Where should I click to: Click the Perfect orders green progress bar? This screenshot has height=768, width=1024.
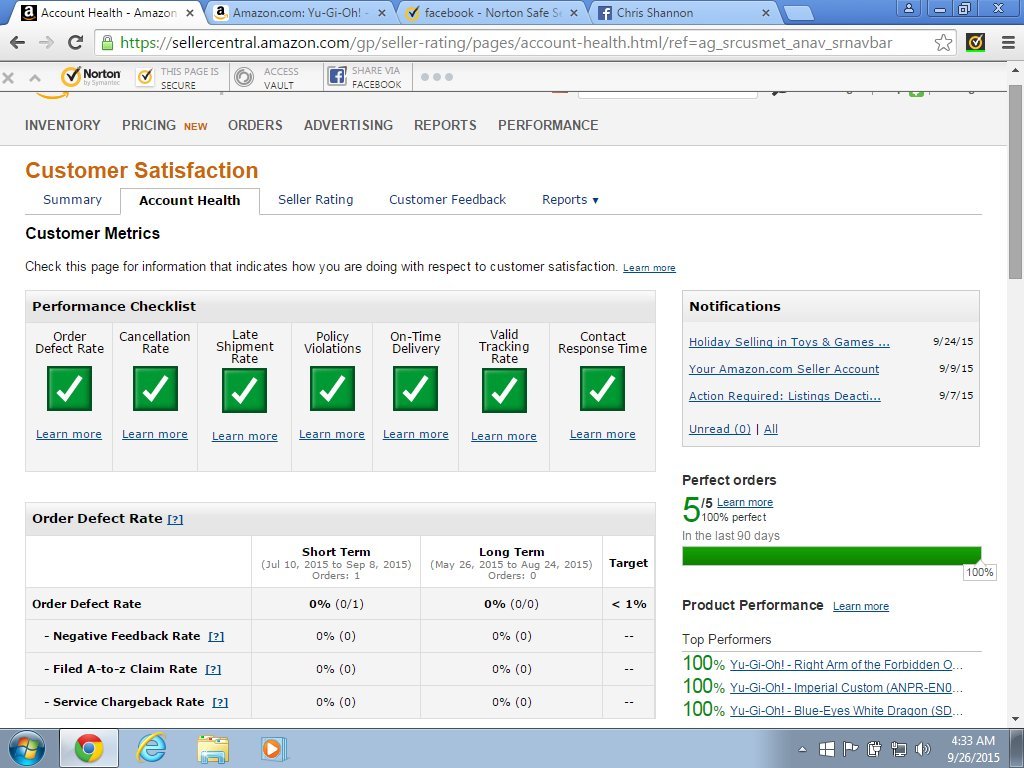(x=831, y=556)
